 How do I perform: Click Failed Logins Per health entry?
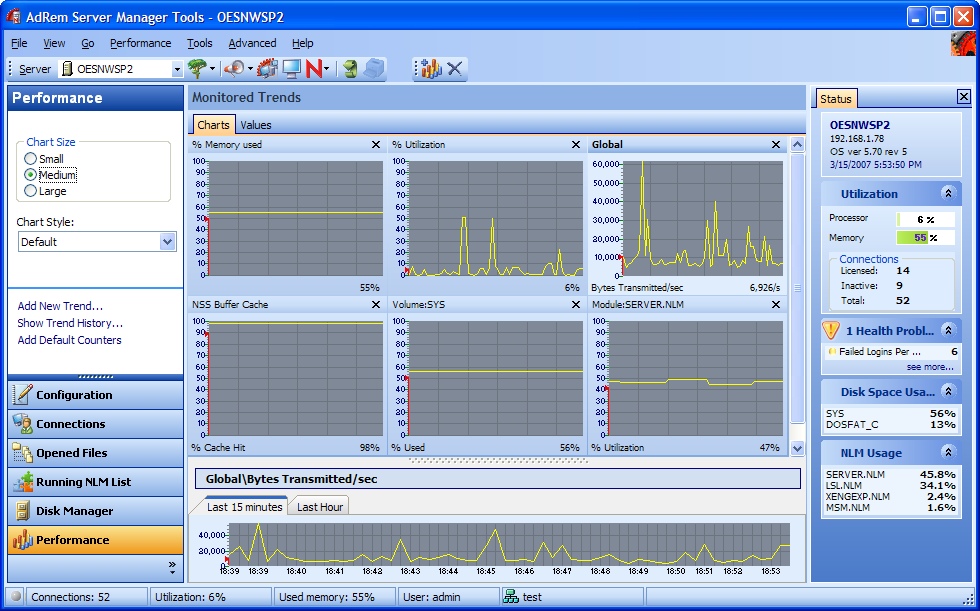(892, 352)
